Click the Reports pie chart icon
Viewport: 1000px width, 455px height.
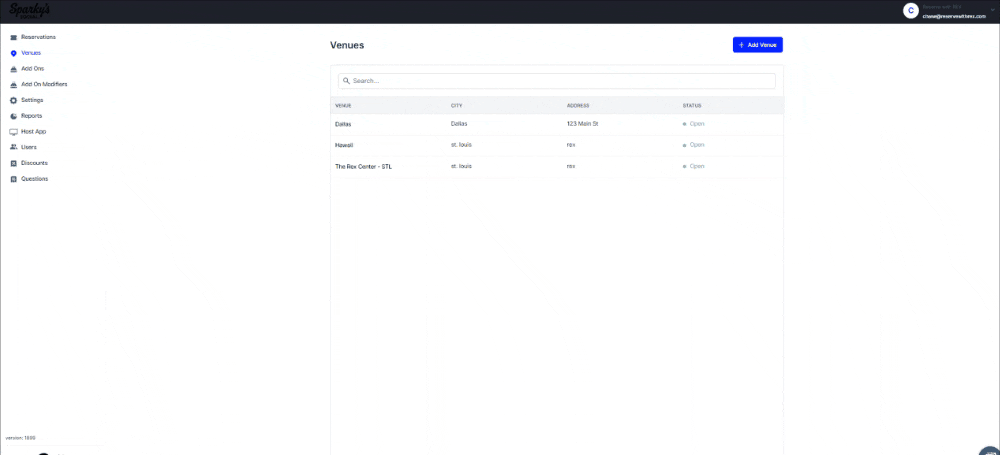pyautogui.click(x=13, y=116)
